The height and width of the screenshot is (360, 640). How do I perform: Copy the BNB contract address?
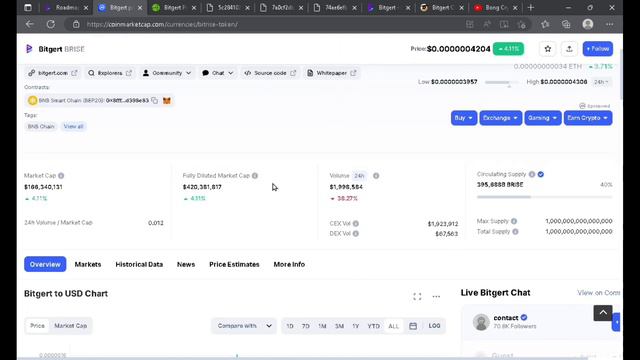click(154, 100)
